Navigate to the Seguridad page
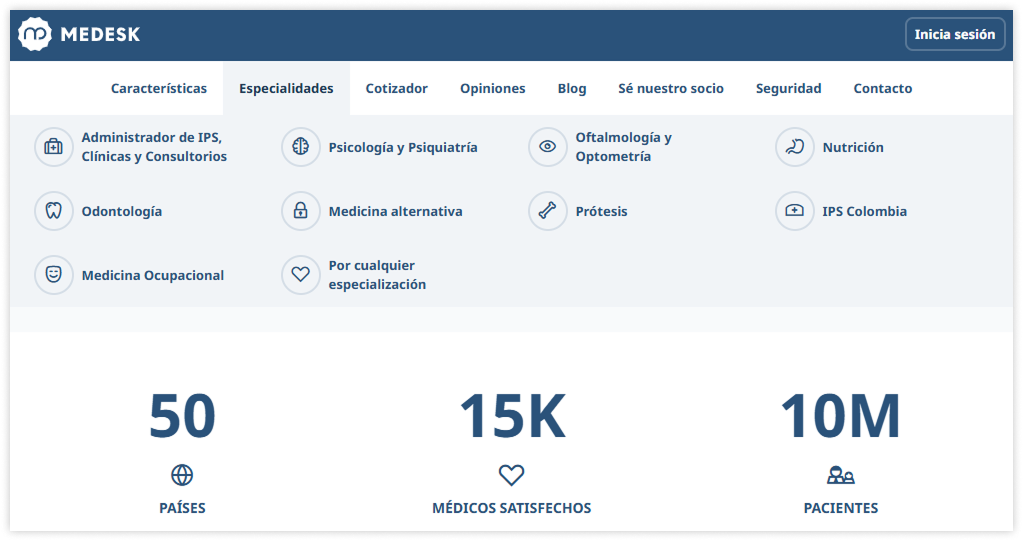 [788, 89]
